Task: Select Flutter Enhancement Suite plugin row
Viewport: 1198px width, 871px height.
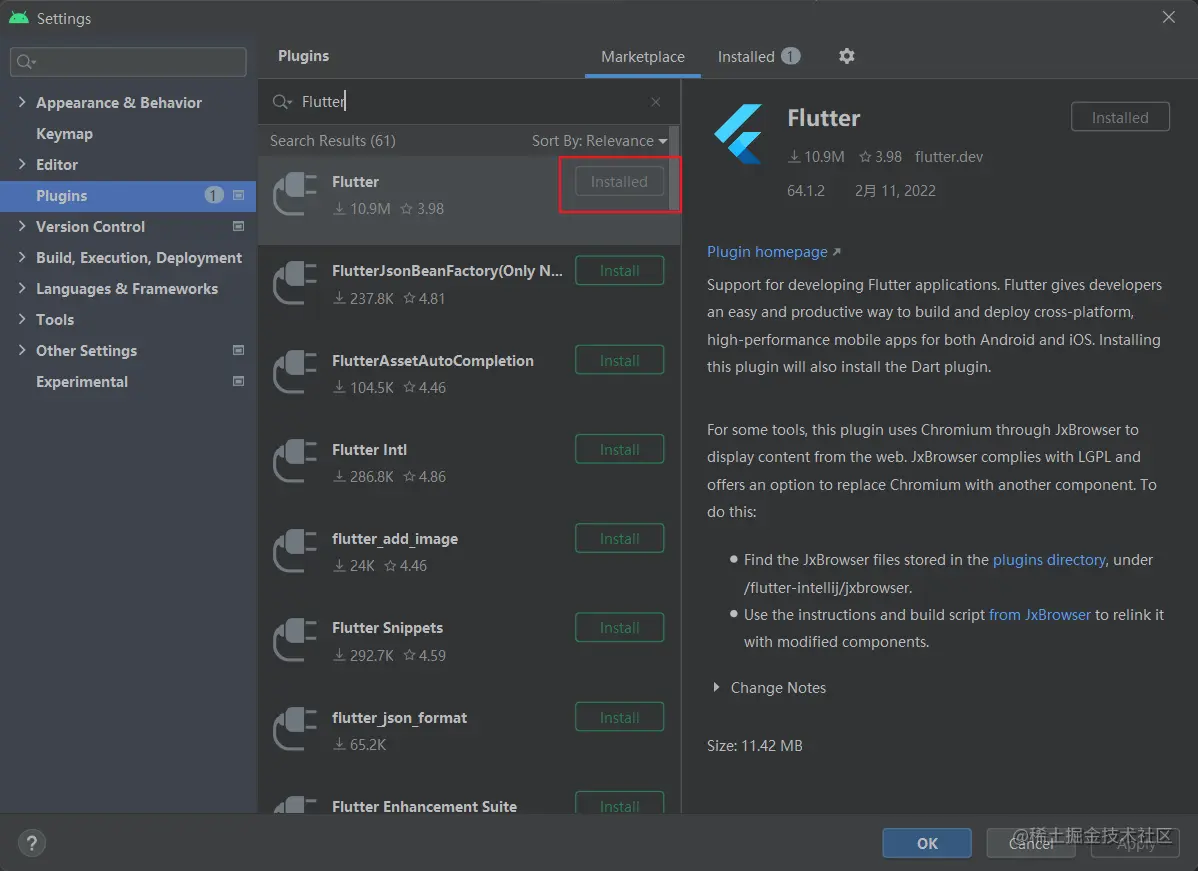Action: point(469,802)
